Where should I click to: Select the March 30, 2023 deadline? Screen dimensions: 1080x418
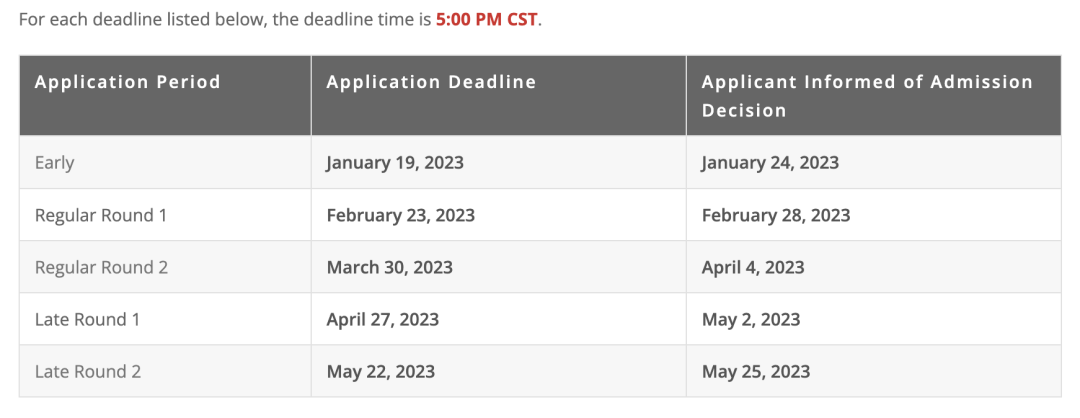tap(389, 267)
